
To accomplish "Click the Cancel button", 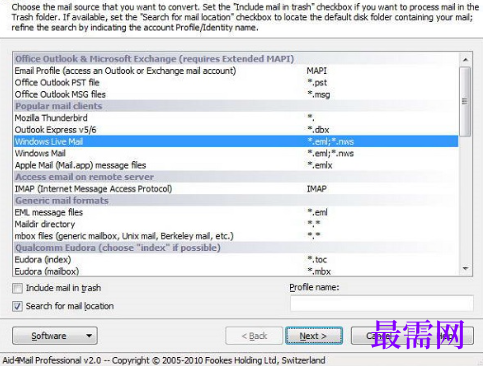I will coord(380,336).
